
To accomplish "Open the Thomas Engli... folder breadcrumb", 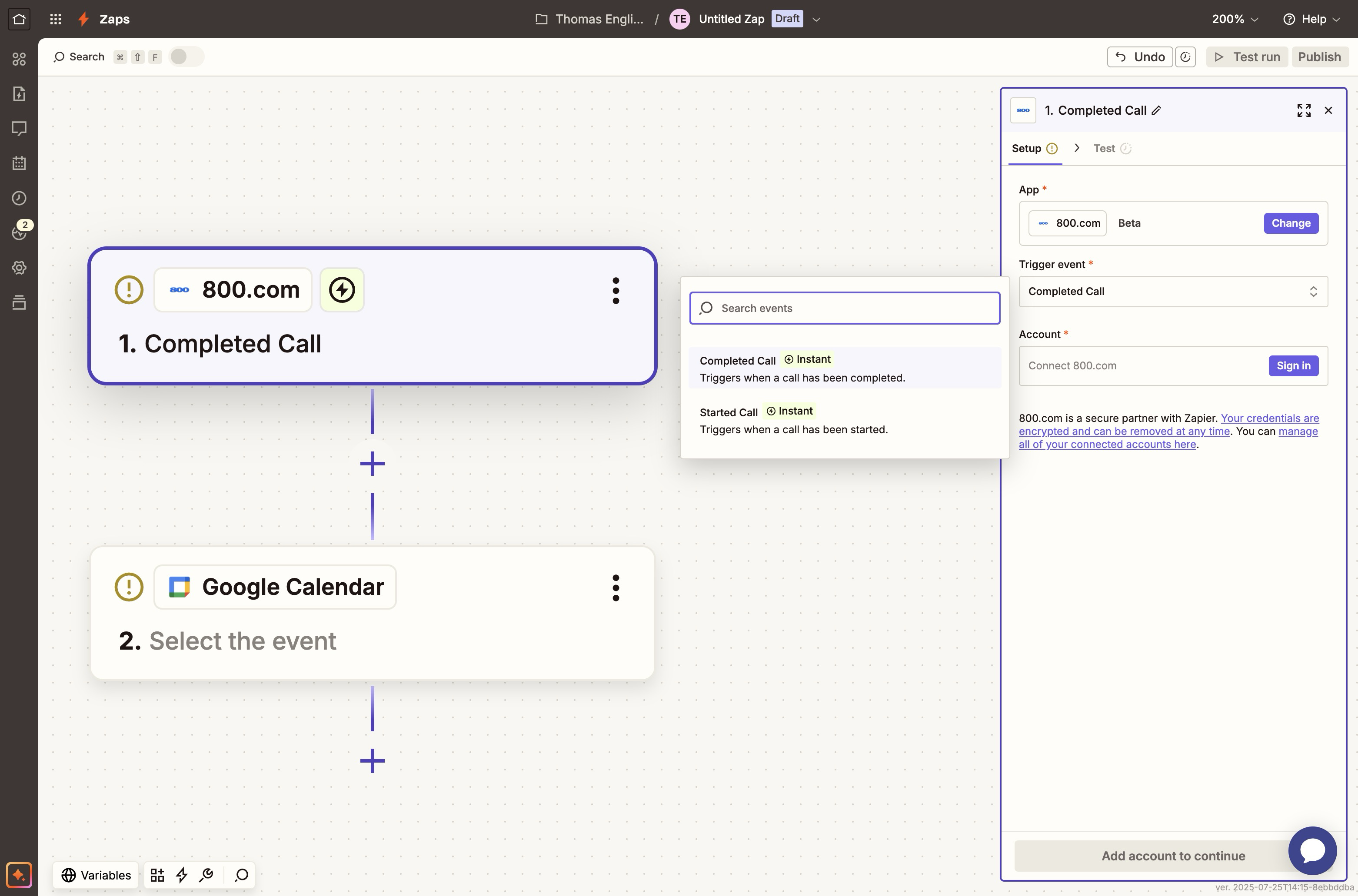I will 589,19.
